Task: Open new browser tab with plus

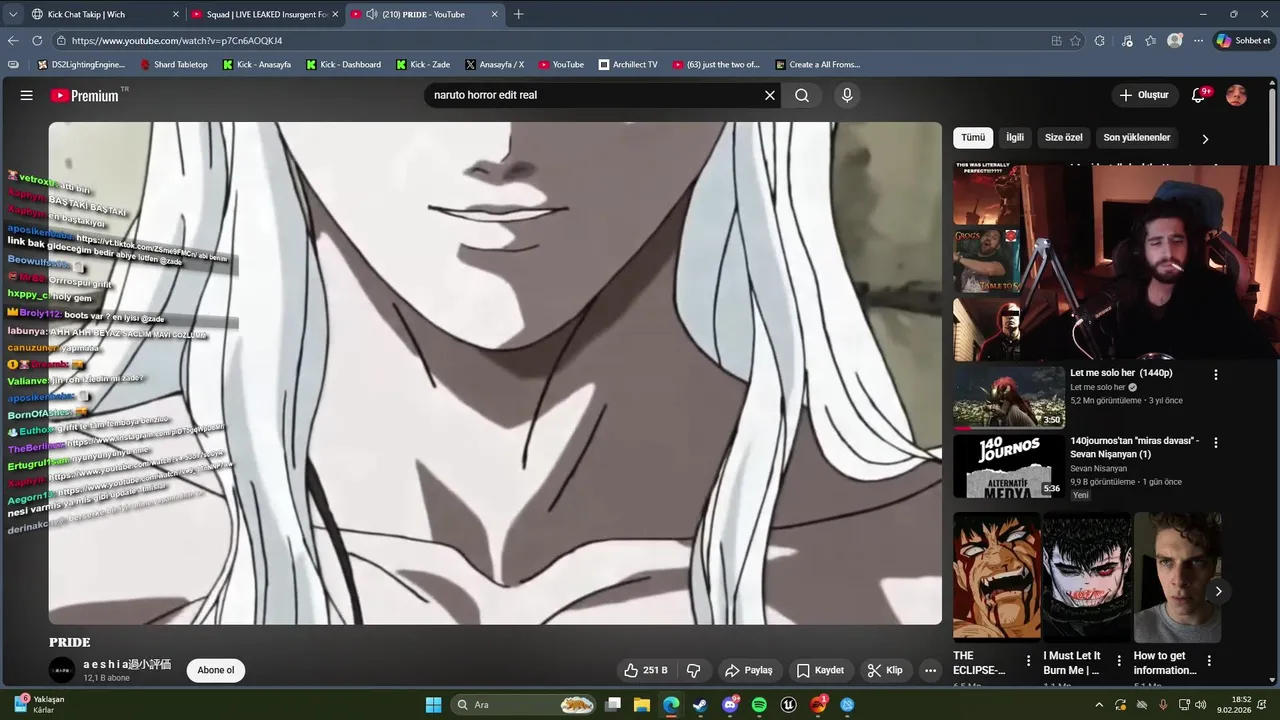Action: [518, 14]
